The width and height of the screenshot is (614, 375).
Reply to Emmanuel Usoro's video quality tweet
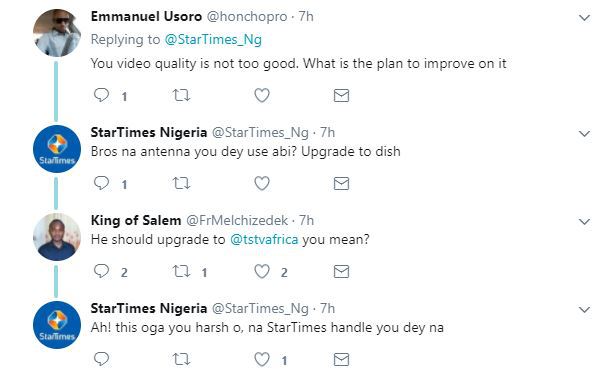coord(101,95)
